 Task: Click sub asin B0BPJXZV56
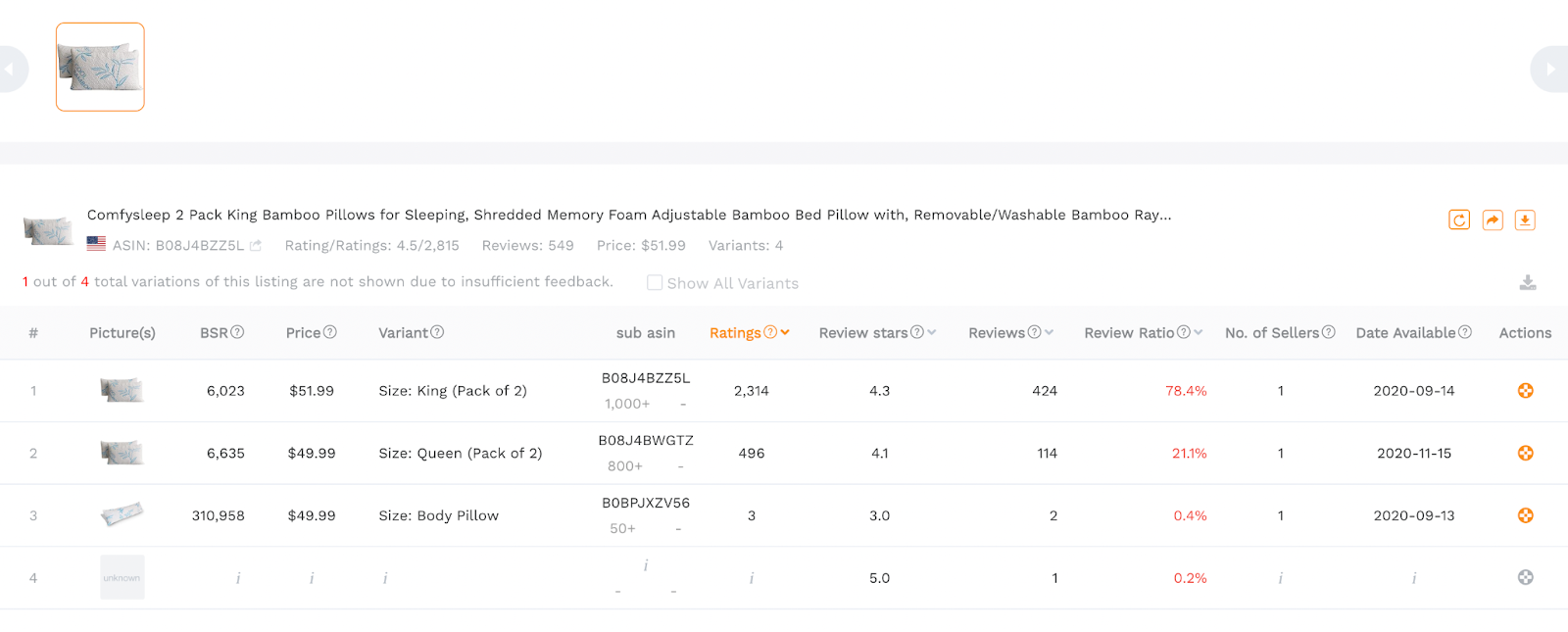pyautogui.click(x=646, y=503)
